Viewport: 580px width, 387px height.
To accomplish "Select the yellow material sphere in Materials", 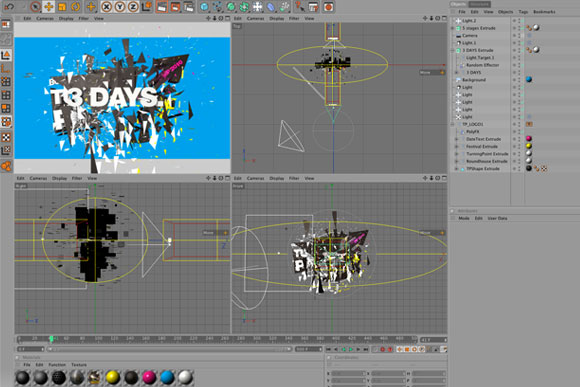I will (112, 377).
